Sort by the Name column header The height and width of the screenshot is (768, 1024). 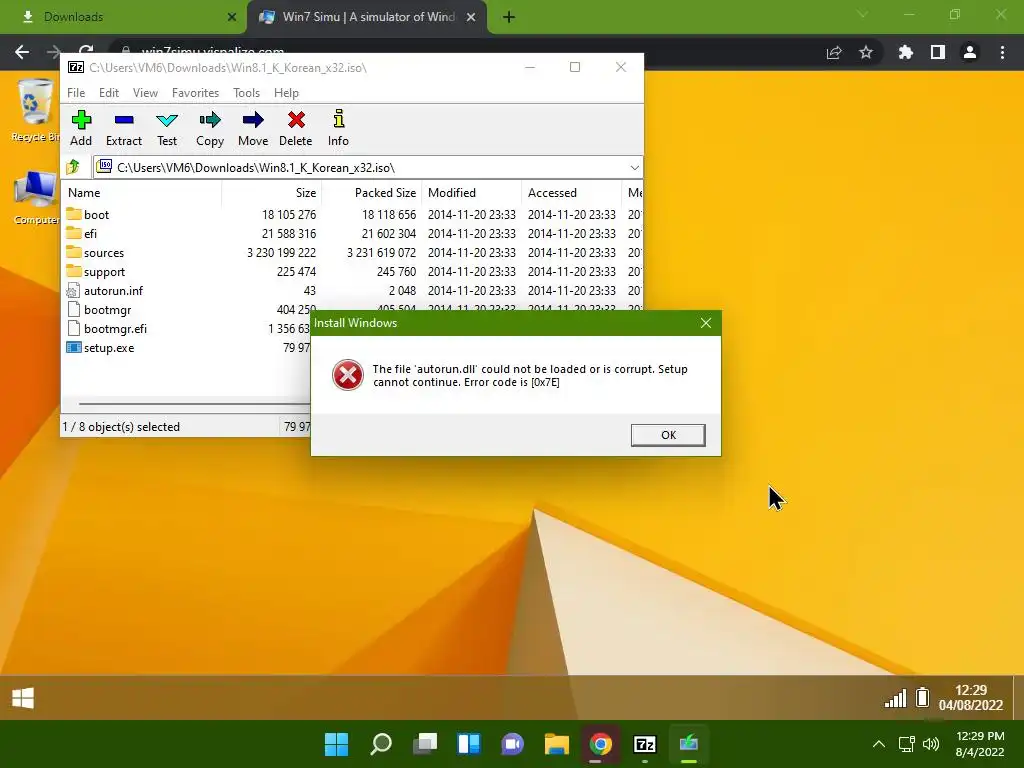[x=142, y=193]
